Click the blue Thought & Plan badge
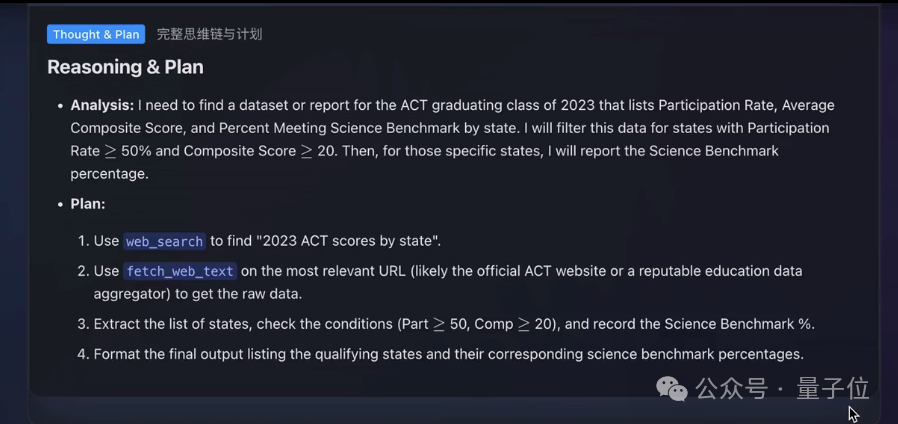The width and height of the screenshot is (898, 424). tap(96, 34)
